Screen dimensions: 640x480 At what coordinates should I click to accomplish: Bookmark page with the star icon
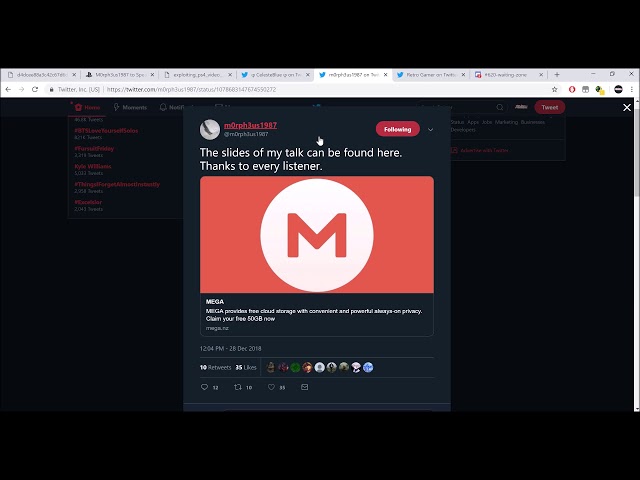(x=554, y=89)
